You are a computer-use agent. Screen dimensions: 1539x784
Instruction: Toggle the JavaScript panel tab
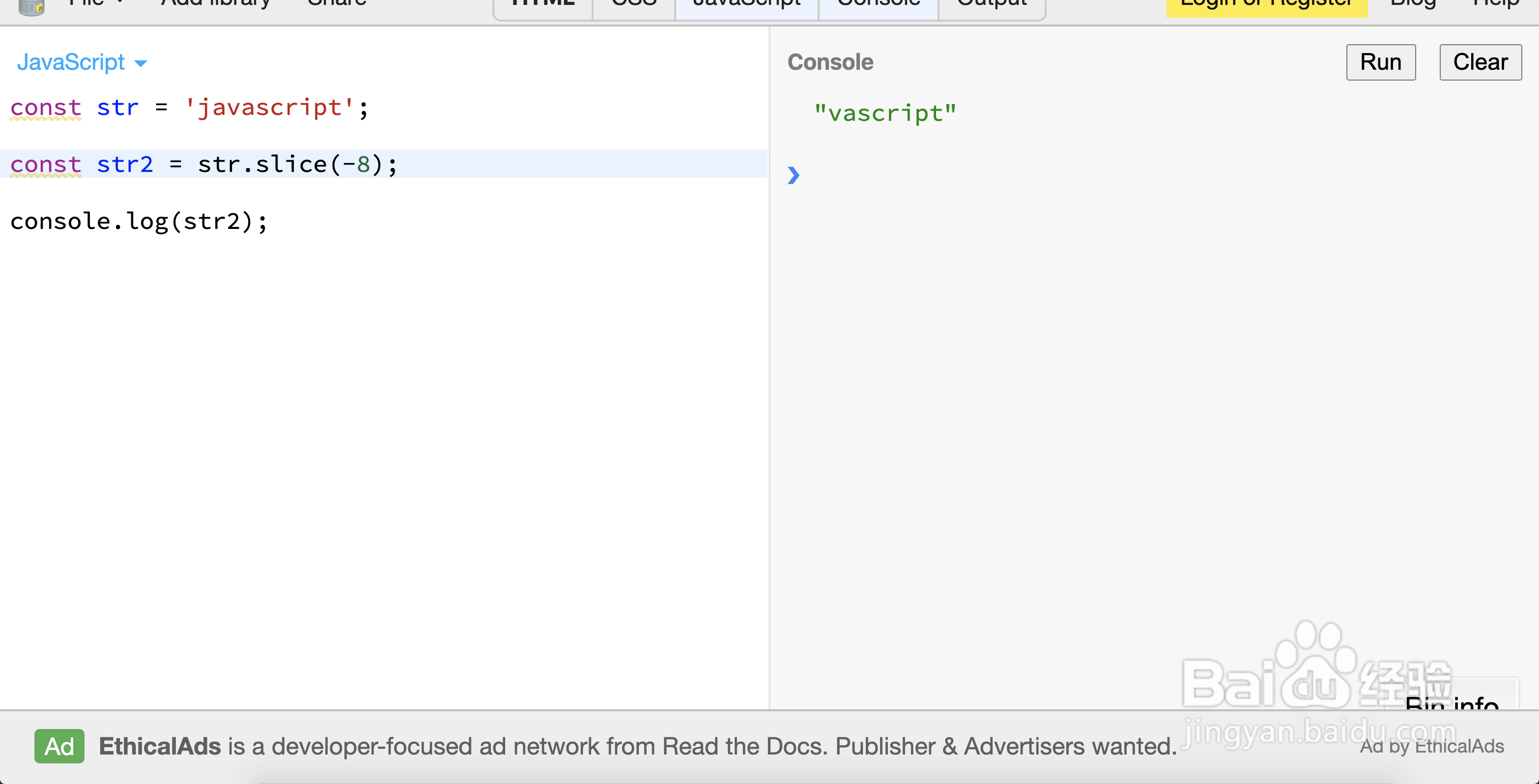(x=746, y=6)
